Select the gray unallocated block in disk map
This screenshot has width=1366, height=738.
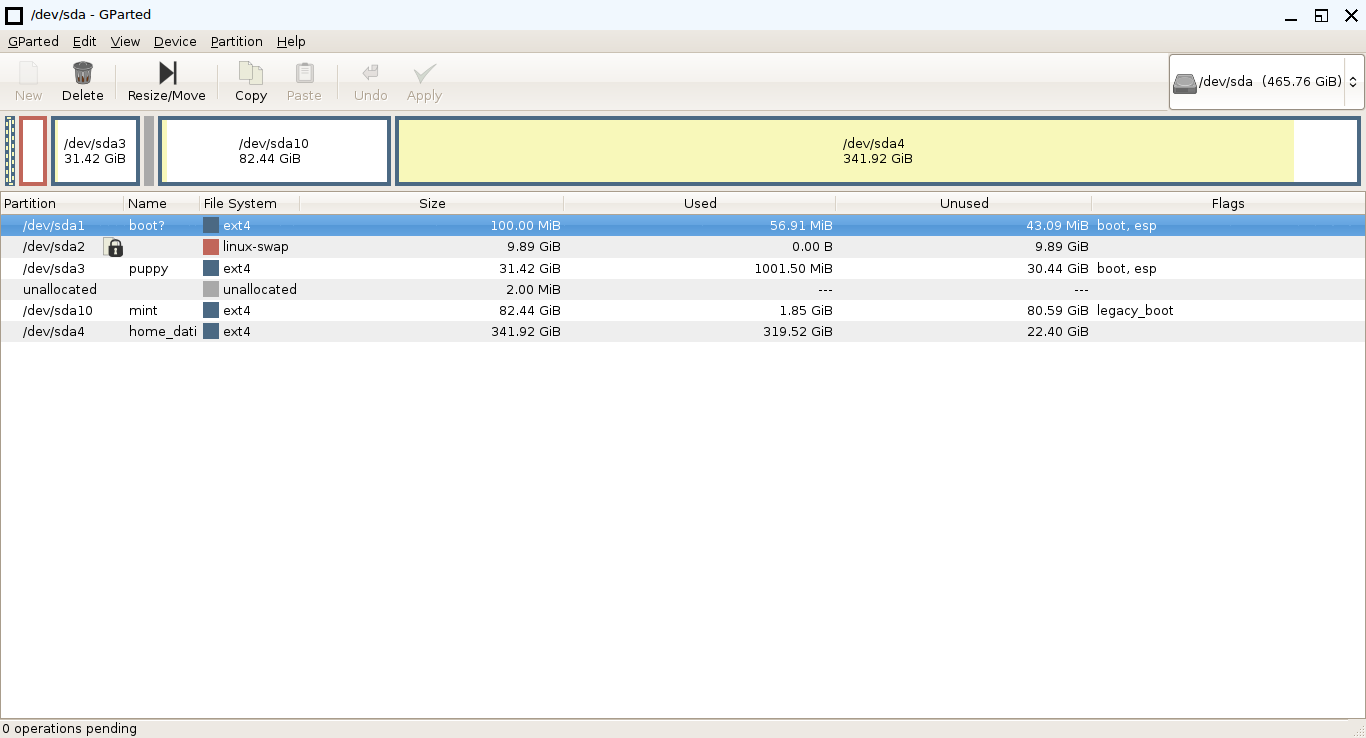click(149, 151)
